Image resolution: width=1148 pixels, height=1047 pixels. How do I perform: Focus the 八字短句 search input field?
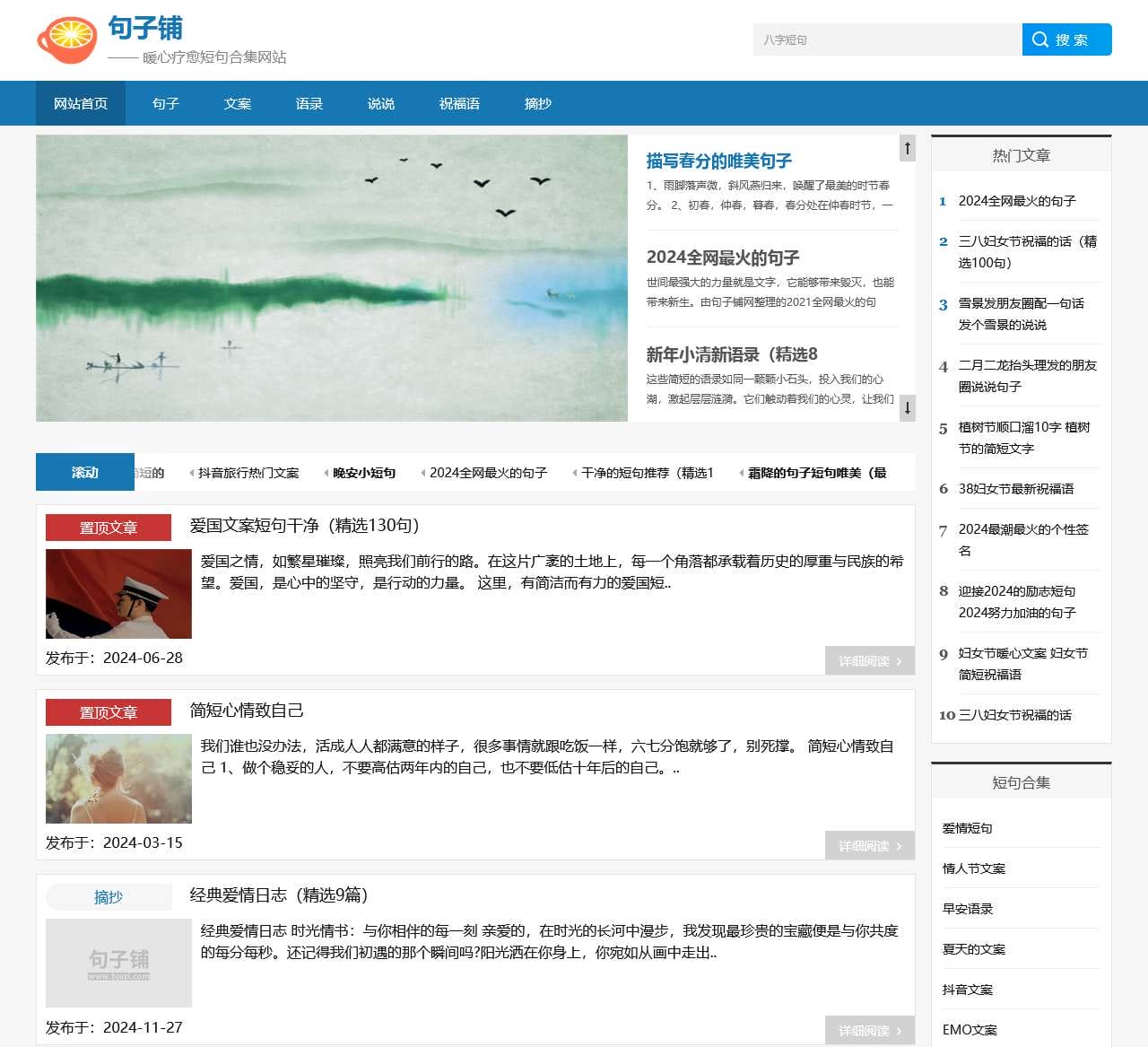point(888,39)
